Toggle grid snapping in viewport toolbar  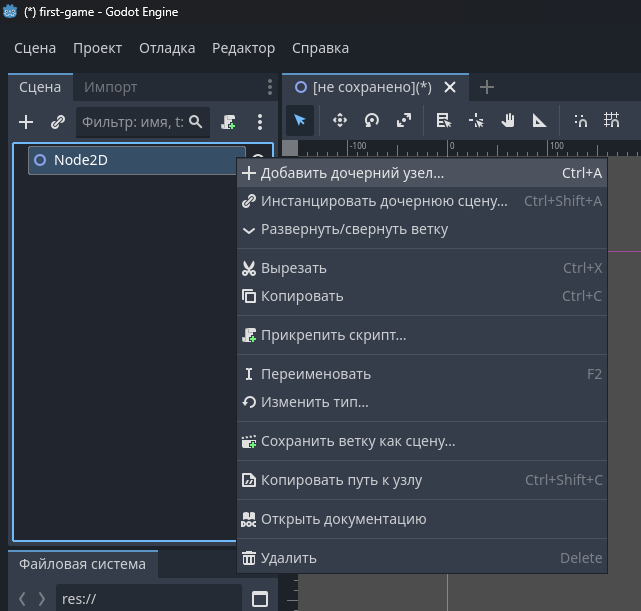[612, 121]
